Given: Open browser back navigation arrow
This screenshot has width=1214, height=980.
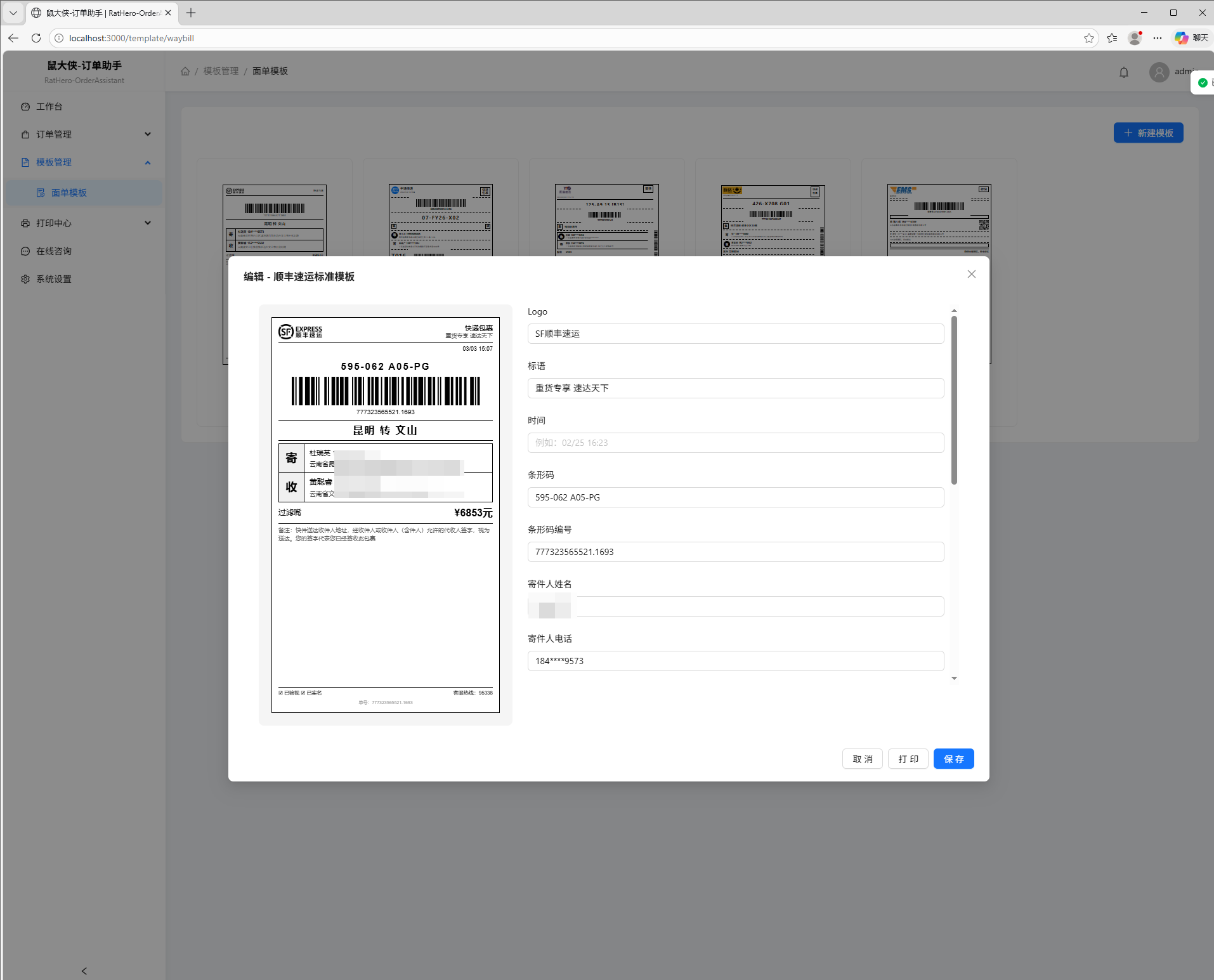Looking at the screenshot, I should 13,38.
